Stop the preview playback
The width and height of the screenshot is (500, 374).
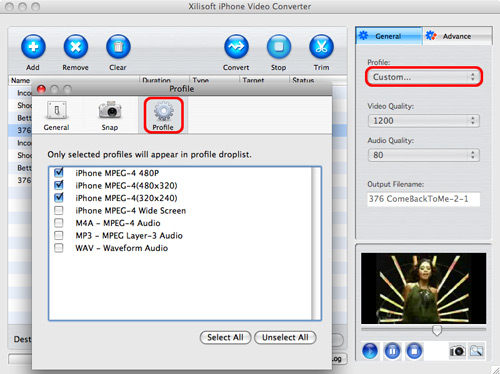[x=414, y=351]
